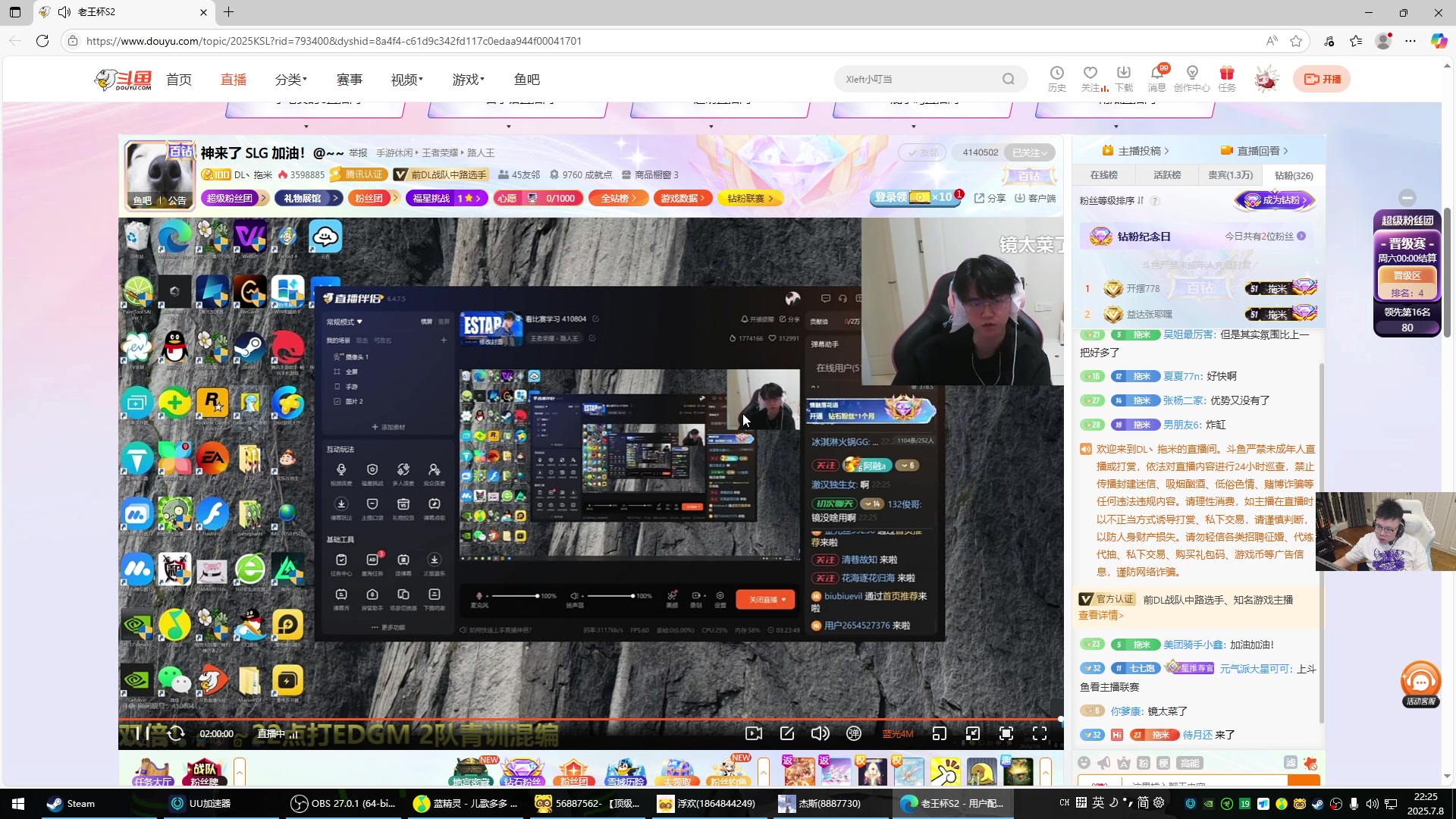The height and width of the screenshot is (819, 1456).
Task: Mute the player volume speaker icon
Action: pos(820,733)
